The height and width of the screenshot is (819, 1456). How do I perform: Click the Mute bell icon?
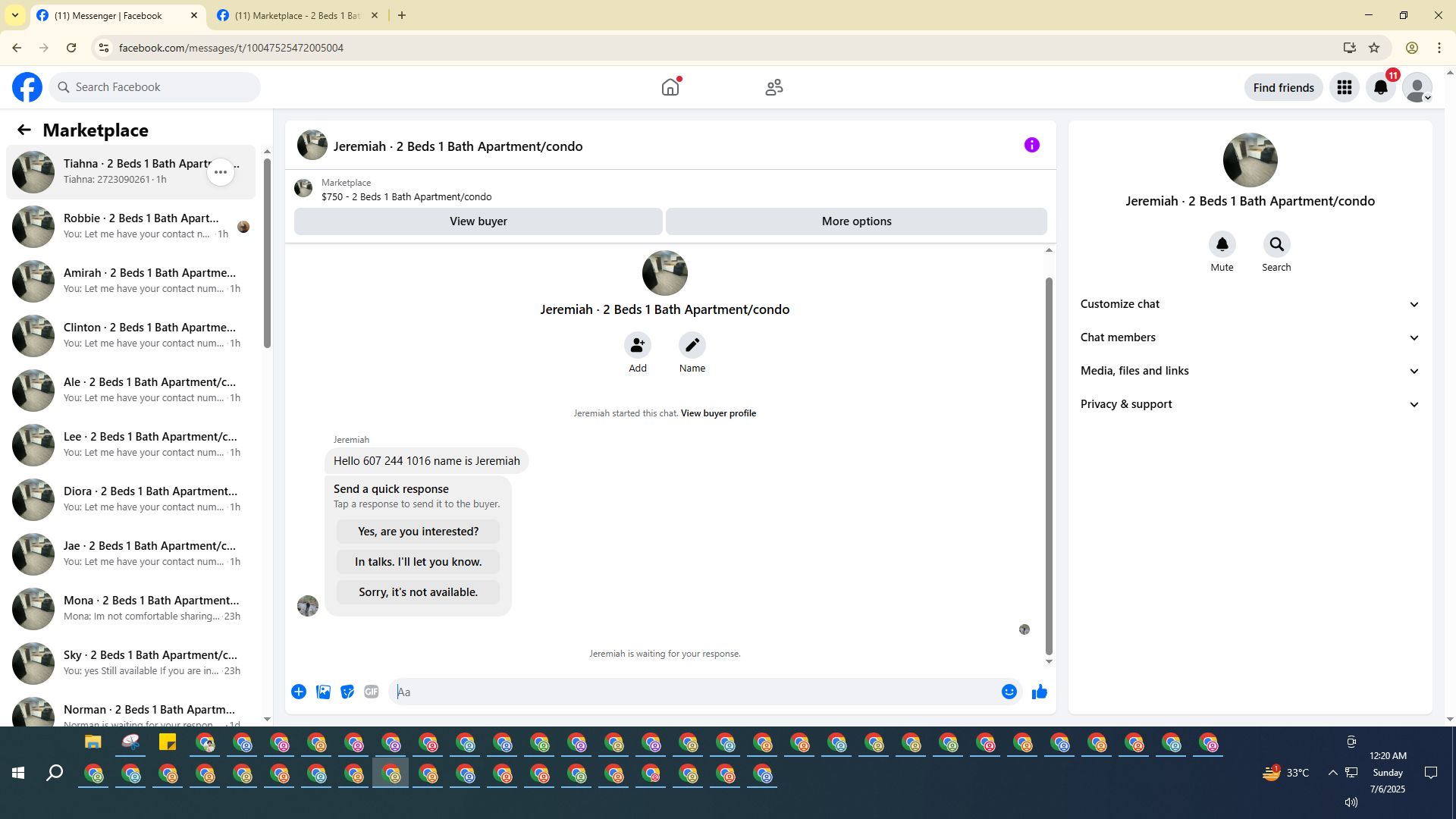click(x=1222, y=245)
